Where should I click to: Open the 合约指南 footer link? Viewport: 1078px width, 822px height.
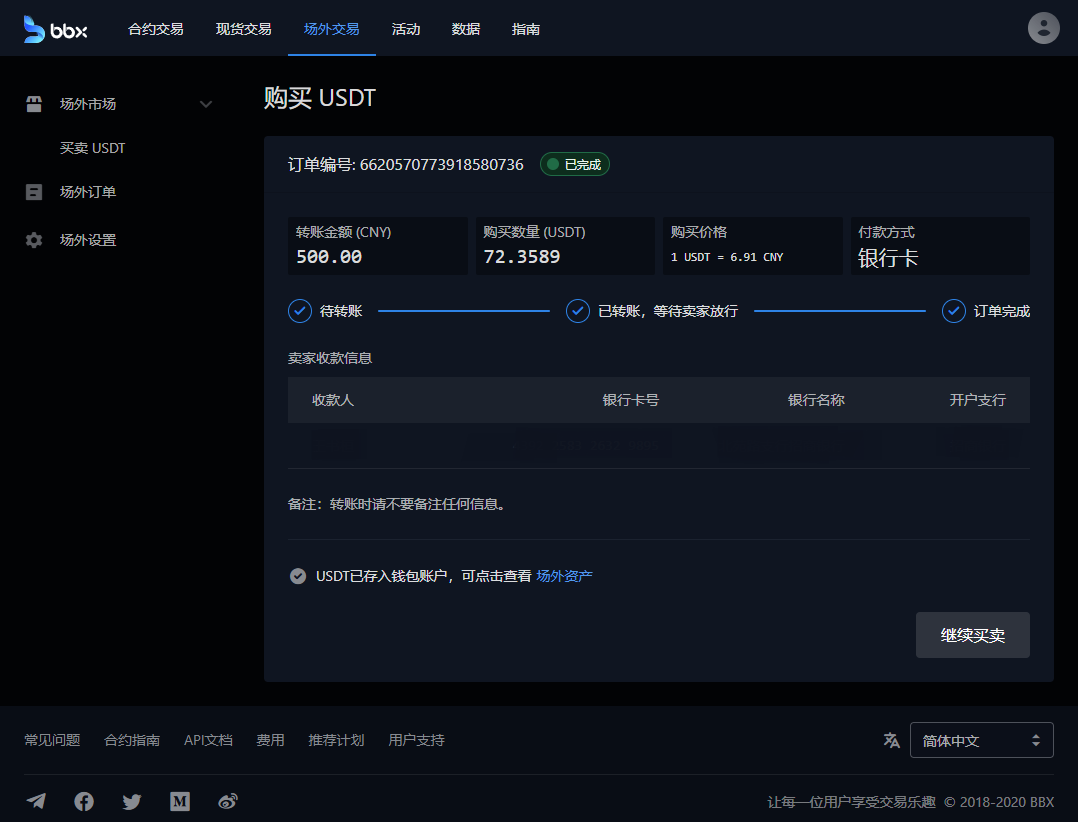[132, 740]
